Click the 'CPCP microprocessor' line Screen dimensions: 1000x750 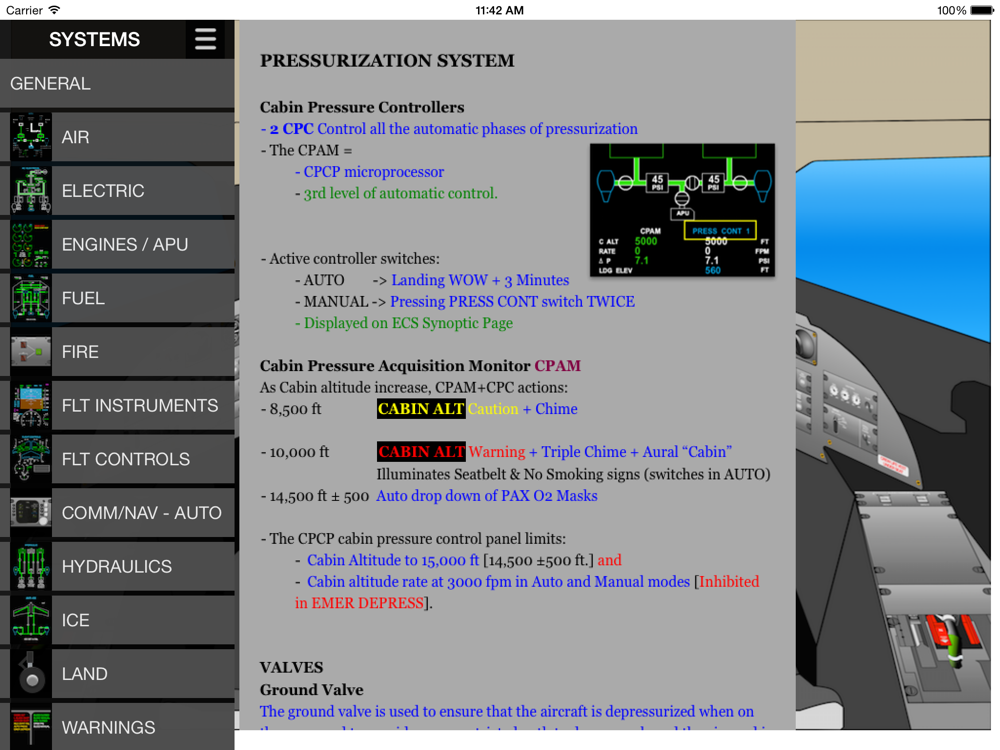point(369,172)
